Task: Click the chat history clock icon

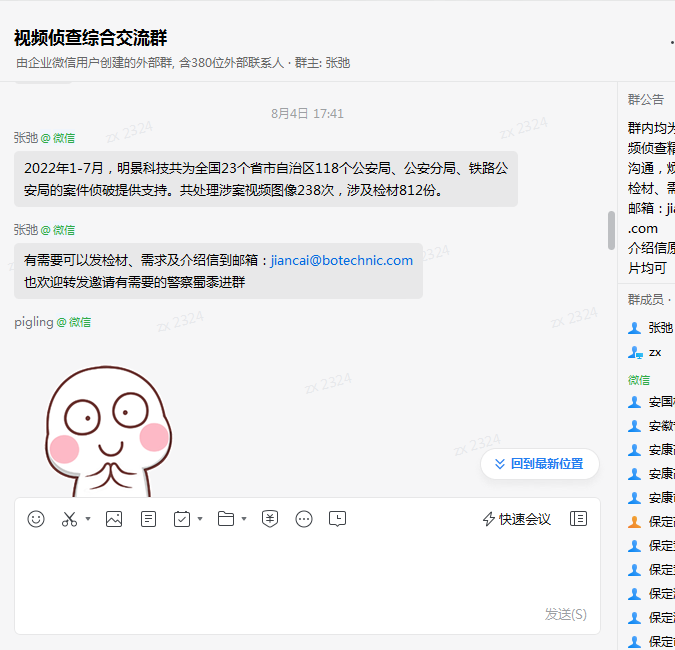Action: 338,519
